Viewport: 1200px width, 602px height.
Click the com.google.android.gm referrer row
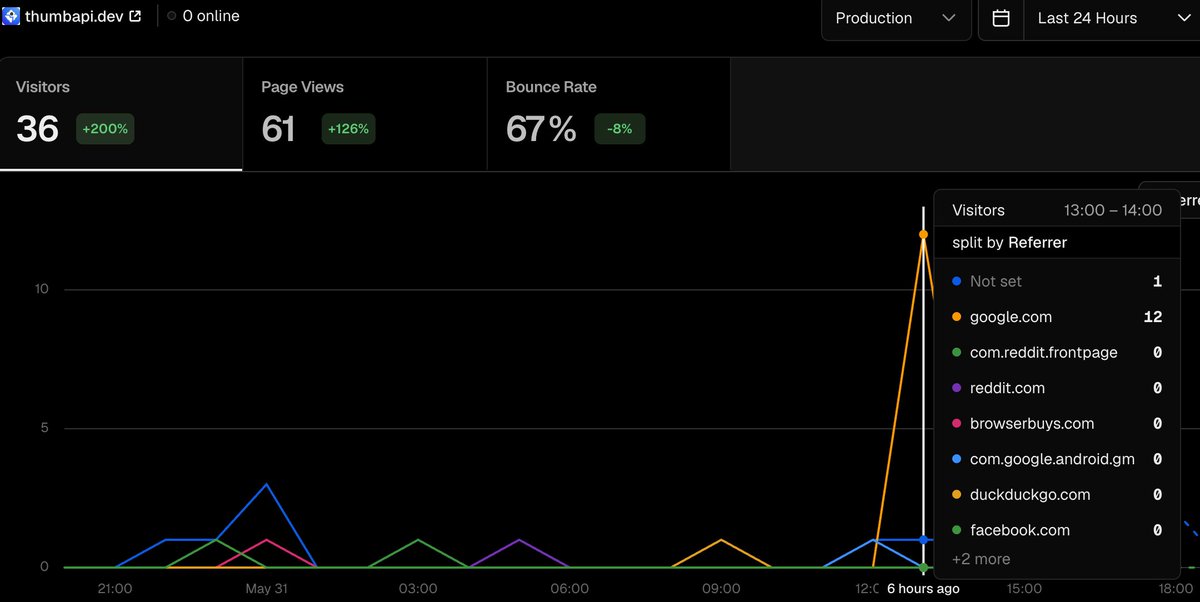[1057, 459]
